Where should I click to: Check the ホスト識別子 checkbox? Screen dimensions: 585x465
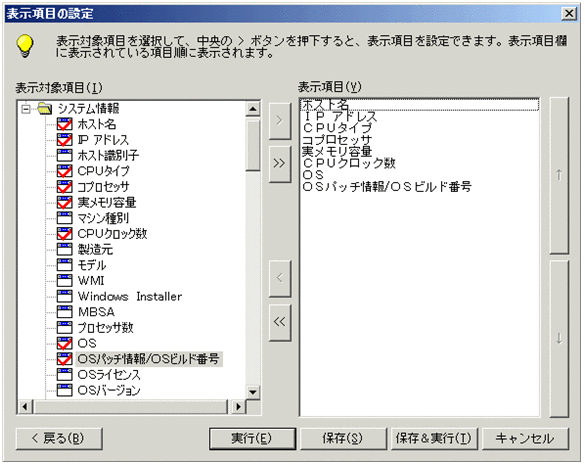click(x=65, y=156)
